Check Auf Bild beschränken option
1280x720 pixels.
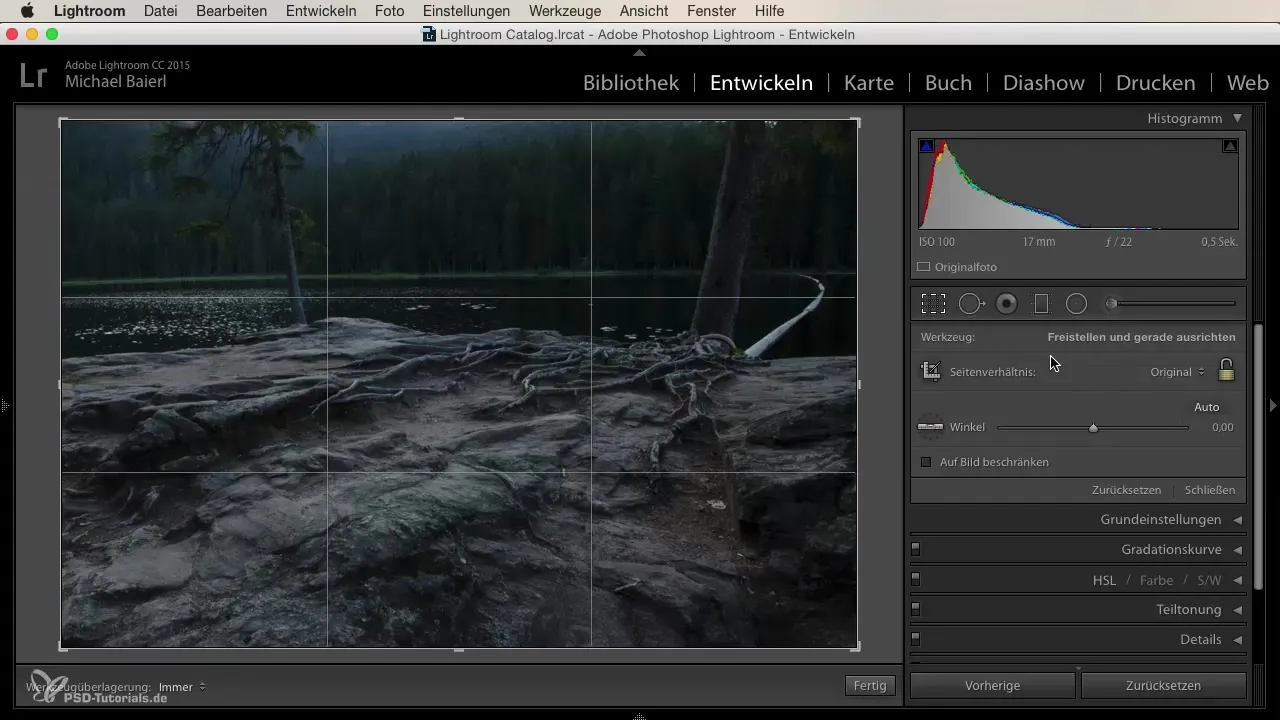[926, 462]
